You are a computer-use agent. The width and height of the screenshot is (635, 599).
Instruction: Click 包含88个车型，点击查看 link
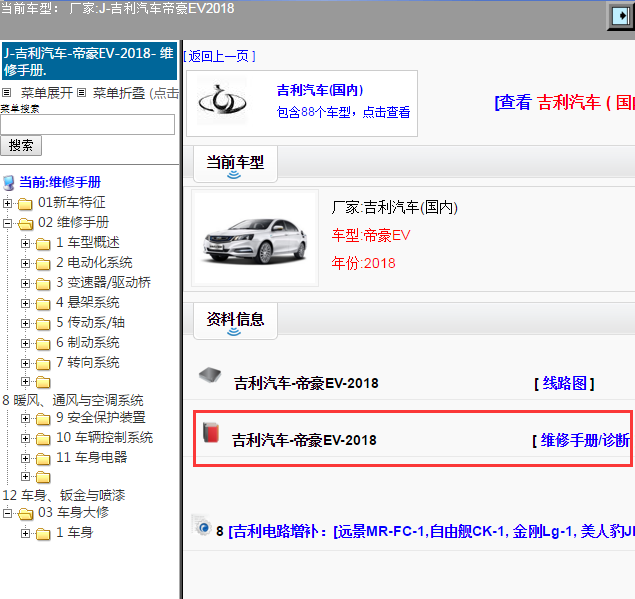(343, 112)
